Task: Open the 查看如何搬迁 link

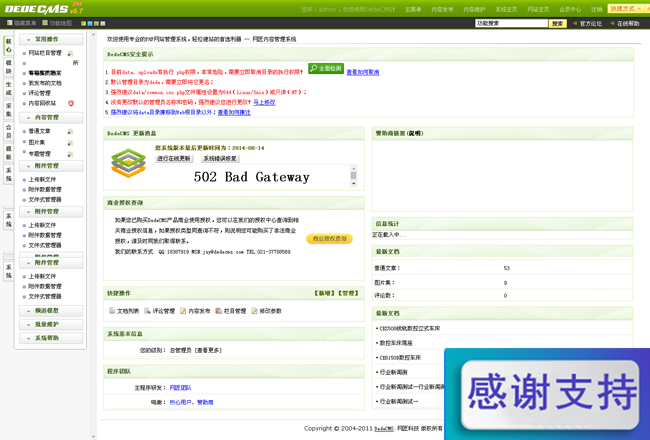Action: pos(234,112)
